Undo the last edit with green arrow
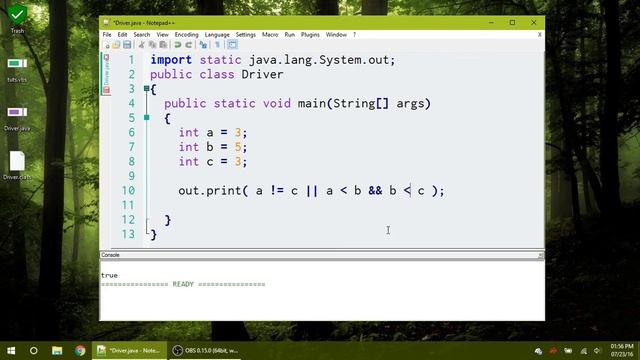This screenshot has height=360, width=640. coord(178,45)
